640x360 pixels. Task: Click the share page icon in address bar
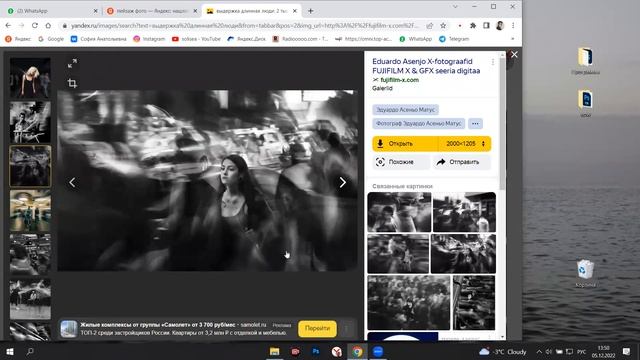(430, 26)
